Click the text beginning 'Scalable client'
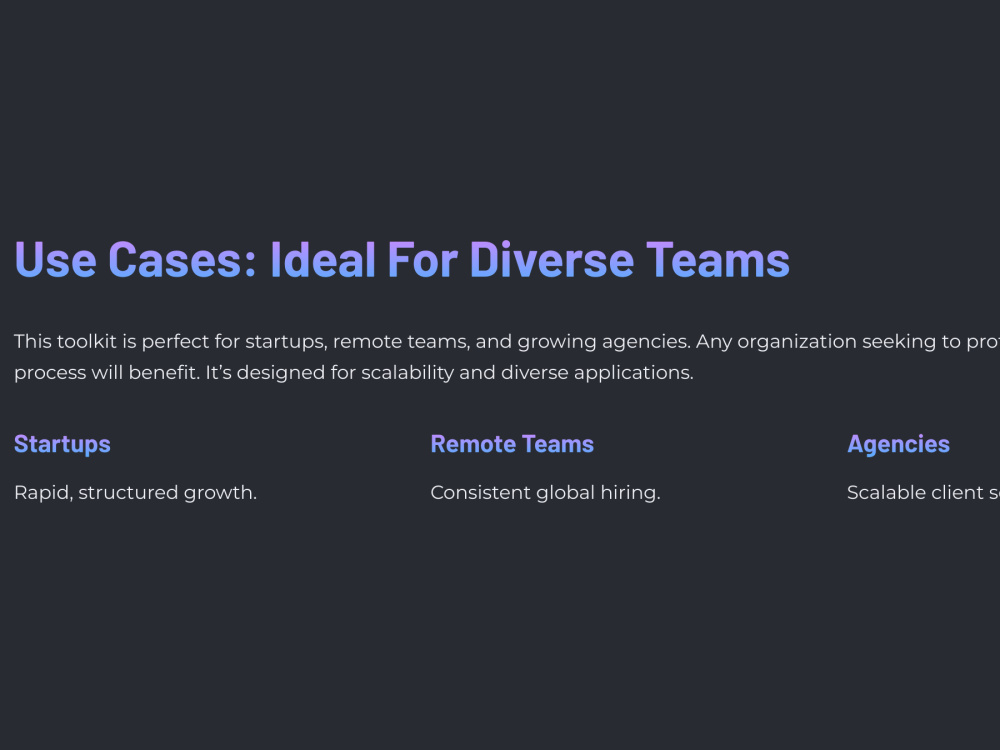Viewport: 1000px width, 750px height. tap(923, 492)
